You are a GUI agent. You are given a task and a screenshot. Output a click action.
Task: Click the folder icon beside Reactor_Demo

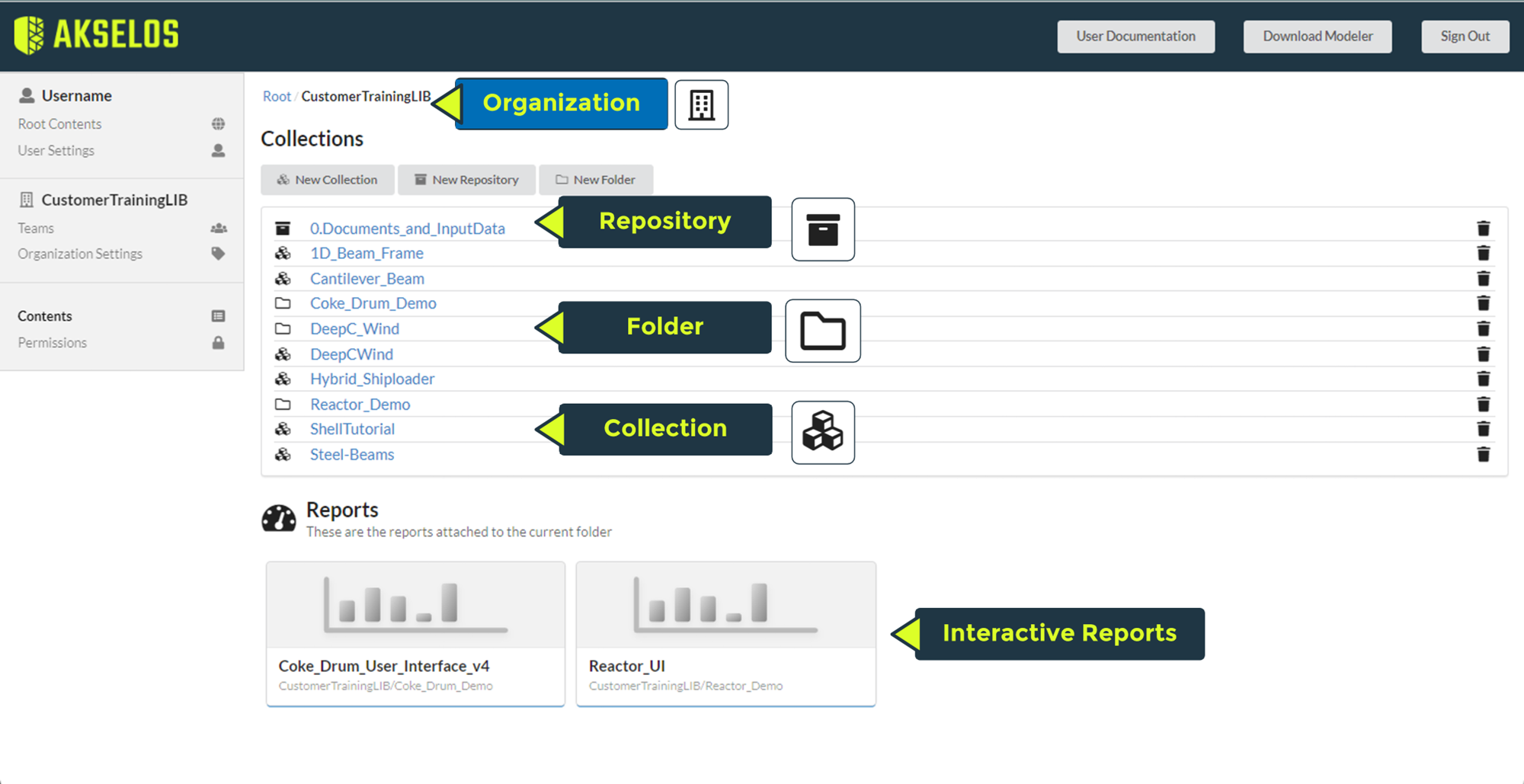click(283, 404)
